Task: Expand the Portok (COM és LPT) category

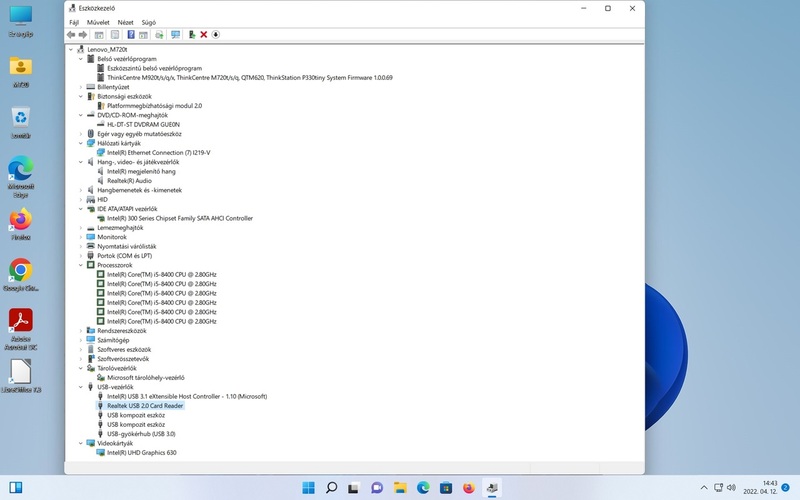Action: tap(81, 256)
